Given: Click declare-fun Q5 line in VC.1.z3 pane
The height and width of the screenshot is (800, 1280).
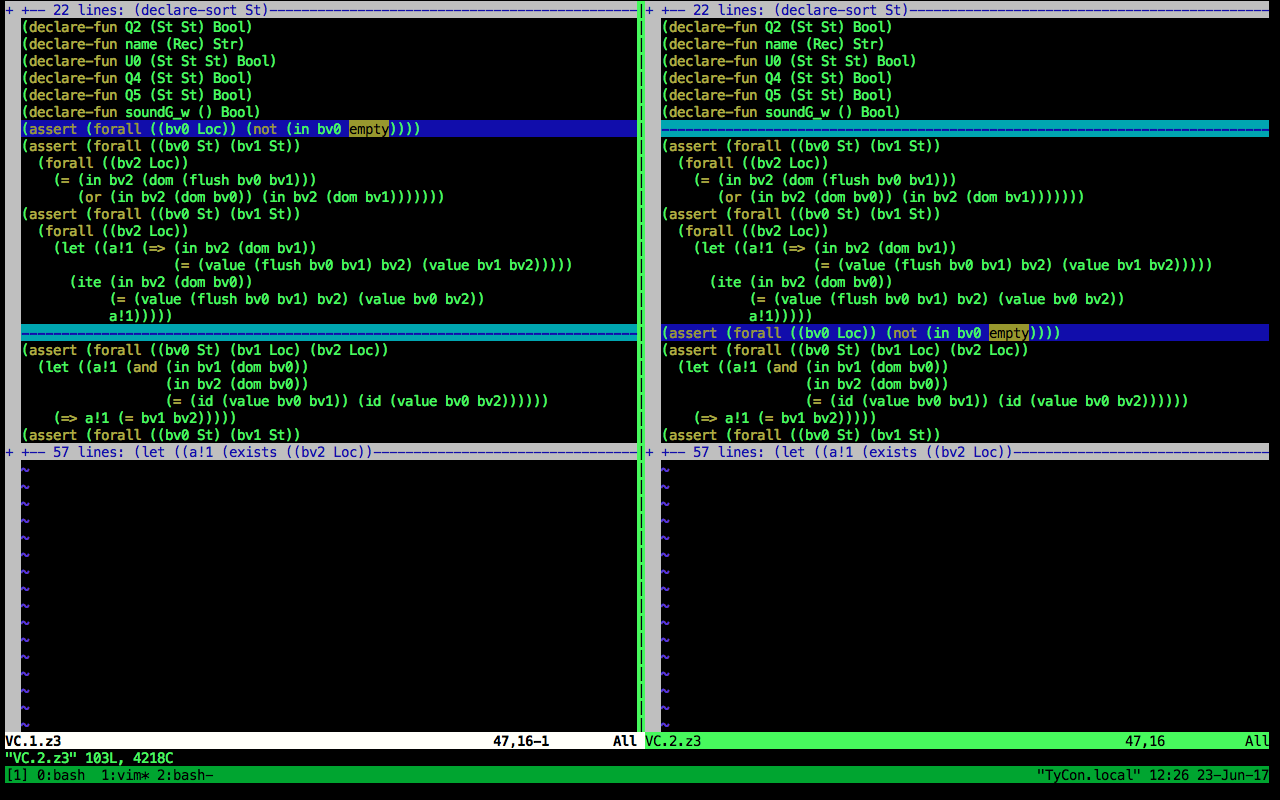Looking at the screenshot, I should click(137, 95).
